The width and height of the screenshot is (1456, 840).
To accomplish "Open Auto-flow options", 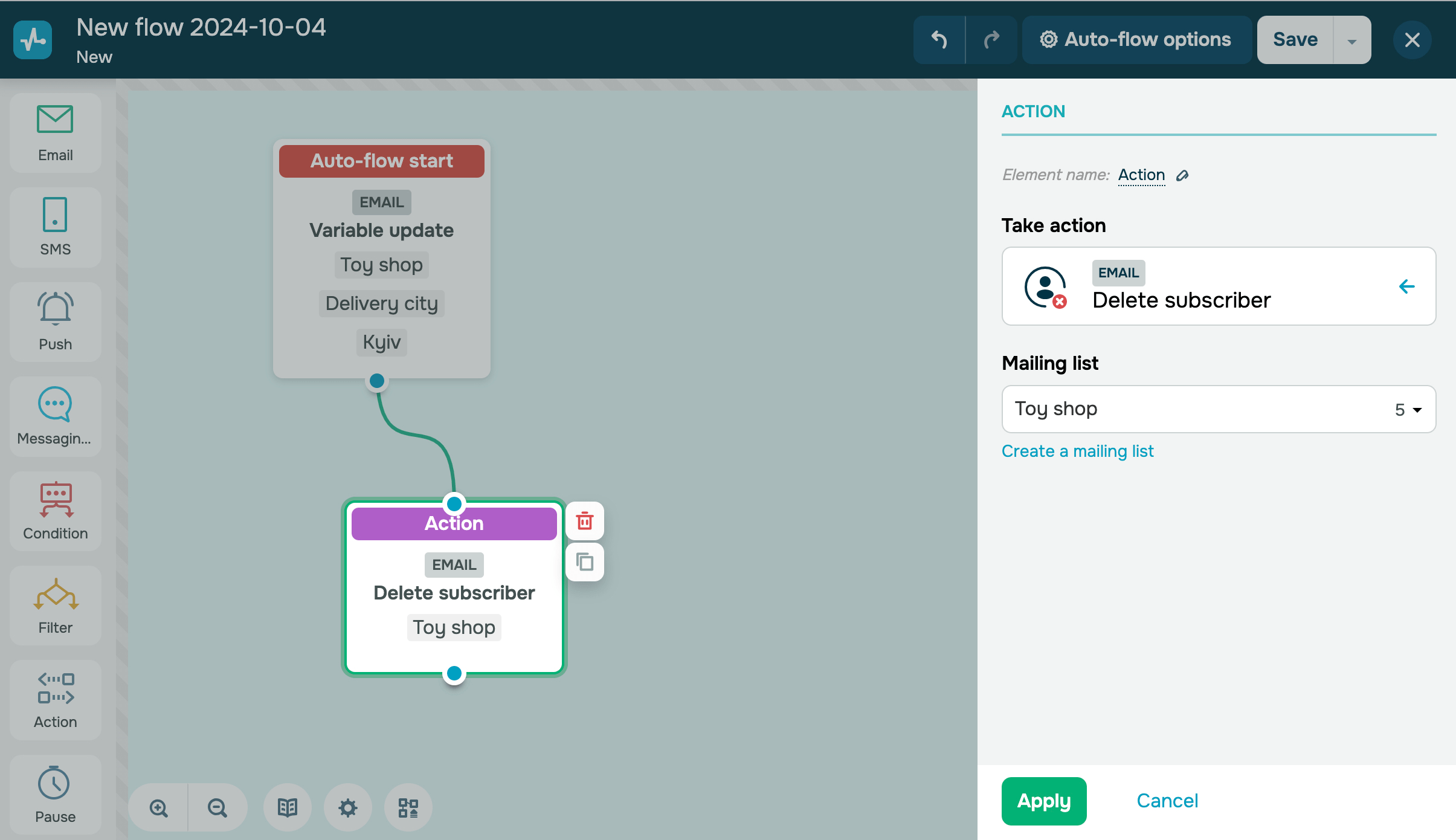I will point(1136,40).
